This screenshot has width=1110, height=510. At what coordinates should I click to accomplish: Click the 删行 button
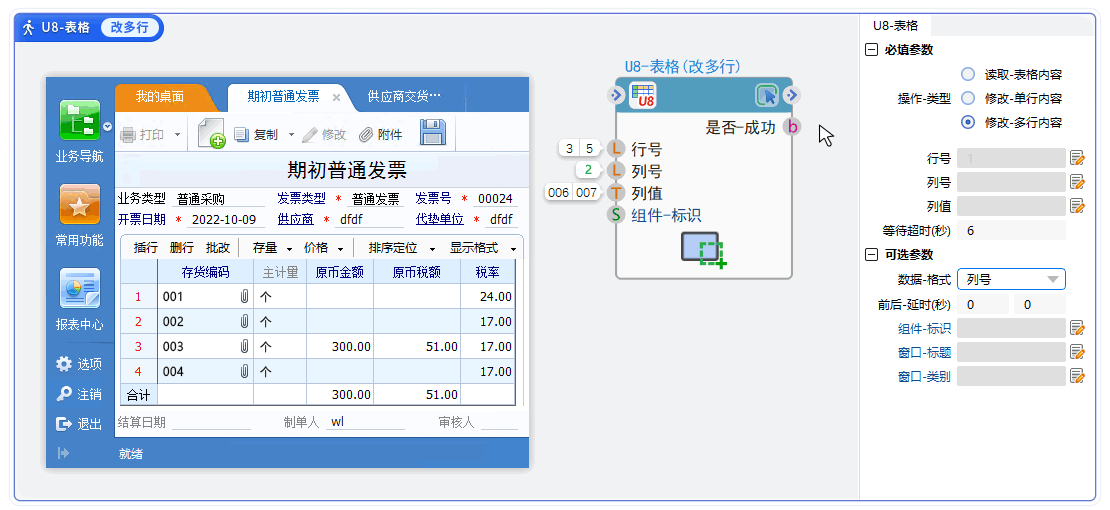coord(181,248)
